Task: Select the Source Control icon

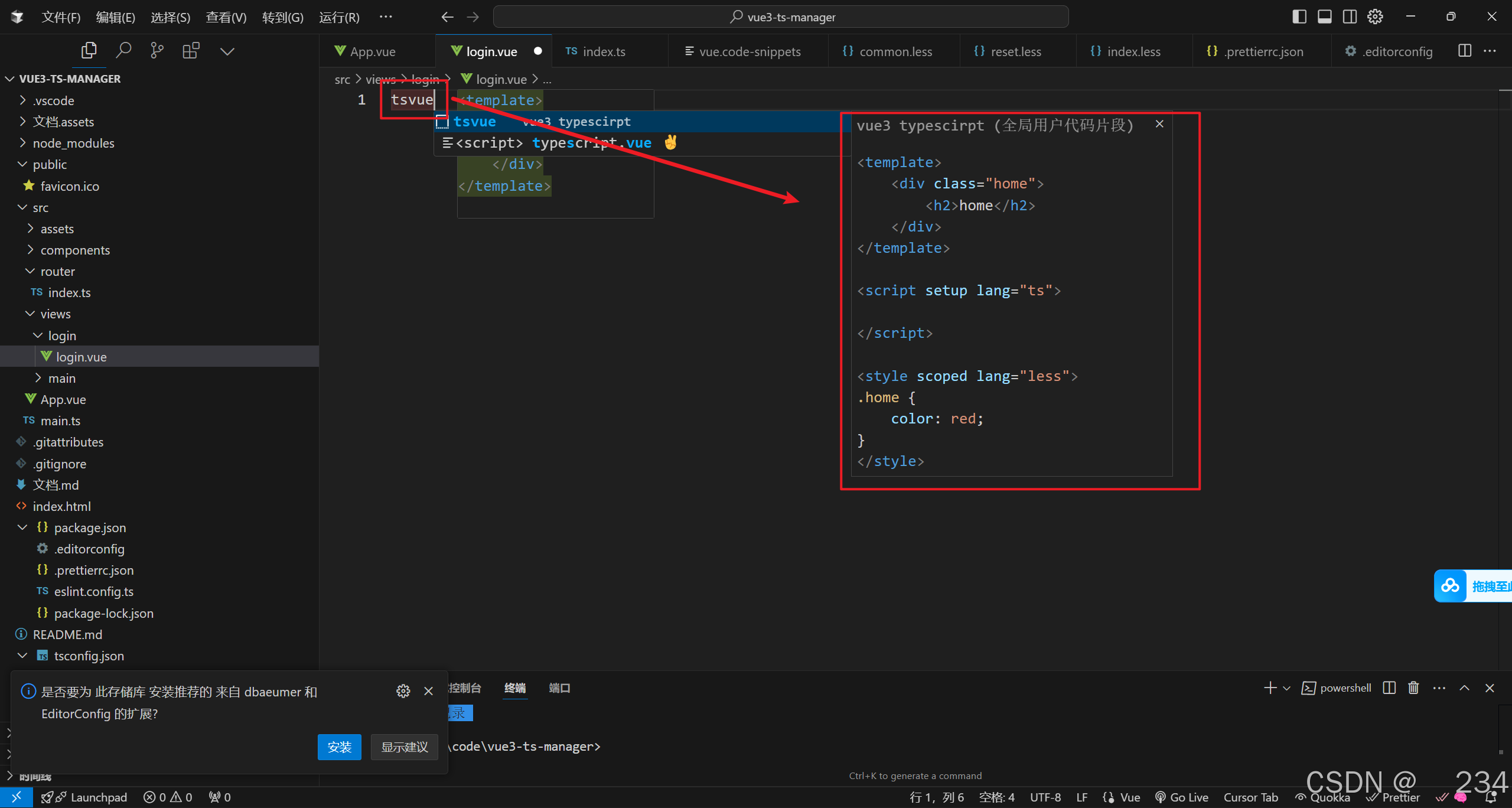Action: [x=157, y=50]
